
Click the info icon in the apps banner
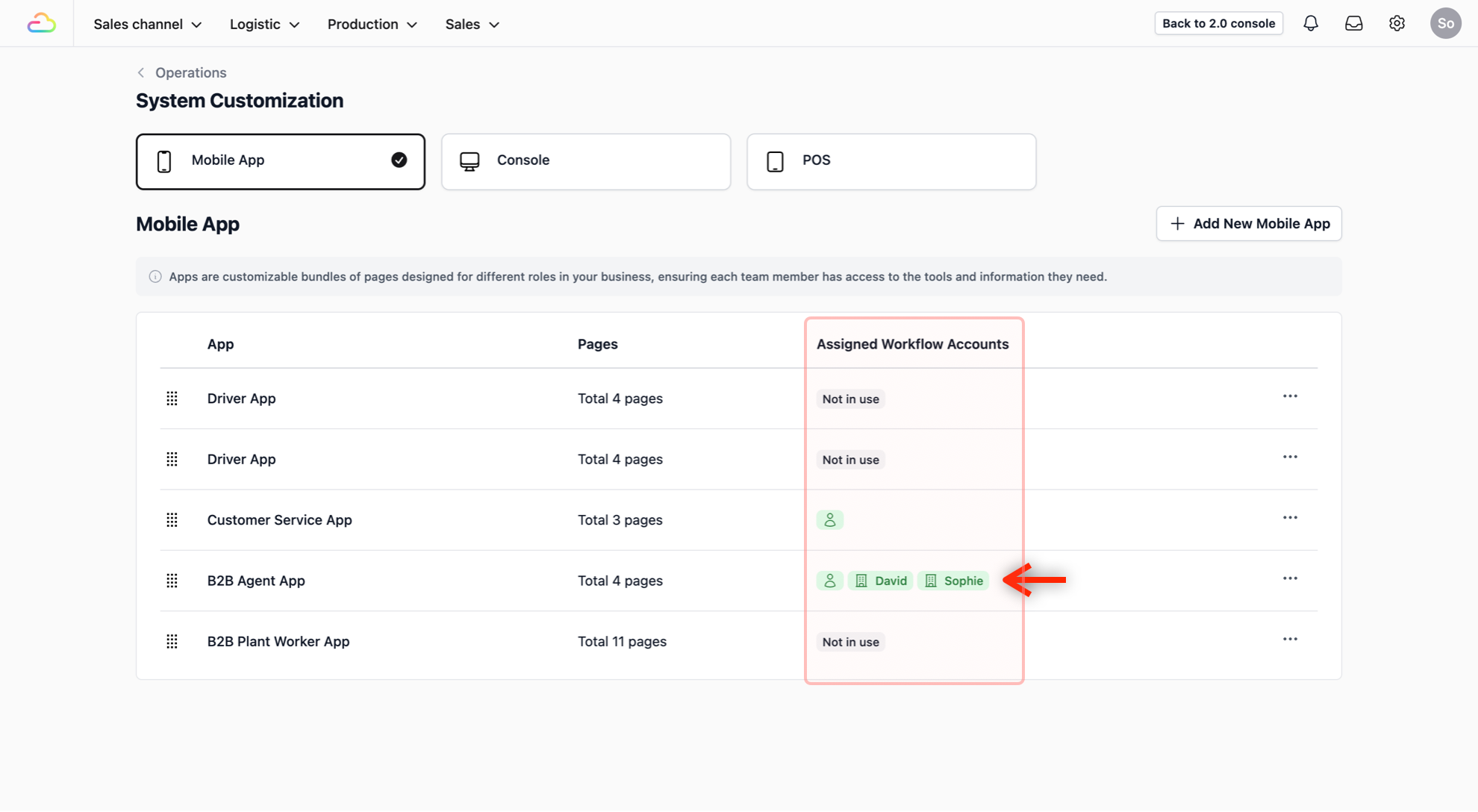pos(155,277)
